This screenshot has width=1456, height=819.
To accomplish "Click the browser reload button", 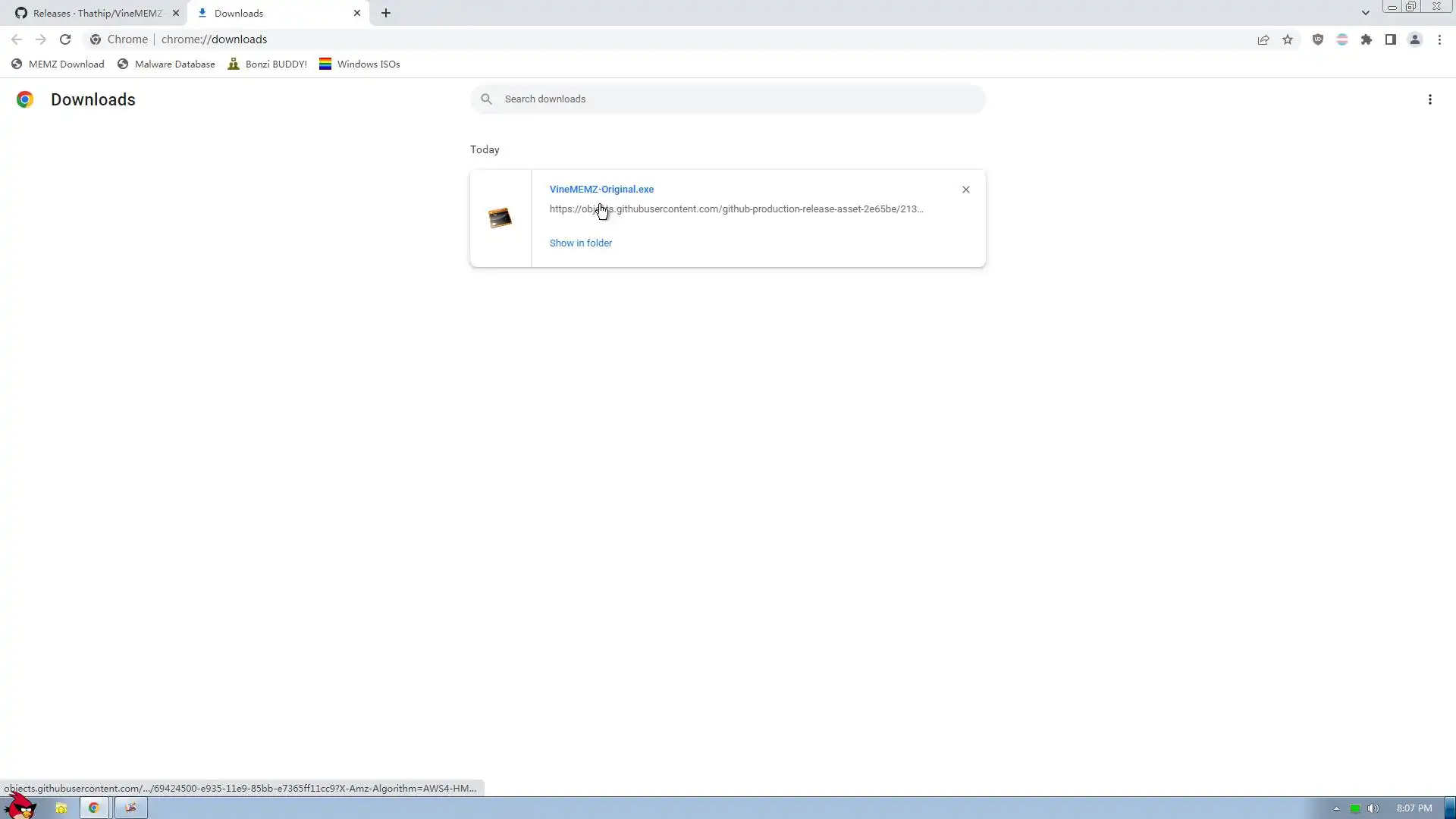I will coord(65,39).
